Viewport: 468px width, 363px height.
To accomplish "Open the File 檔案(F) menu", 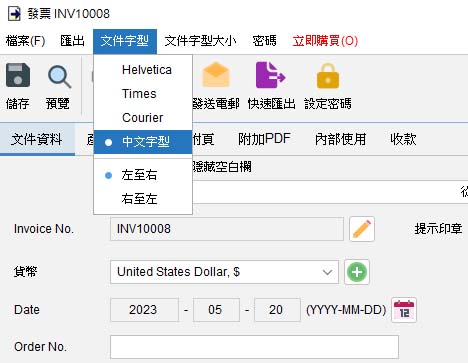I will point(25,41).
